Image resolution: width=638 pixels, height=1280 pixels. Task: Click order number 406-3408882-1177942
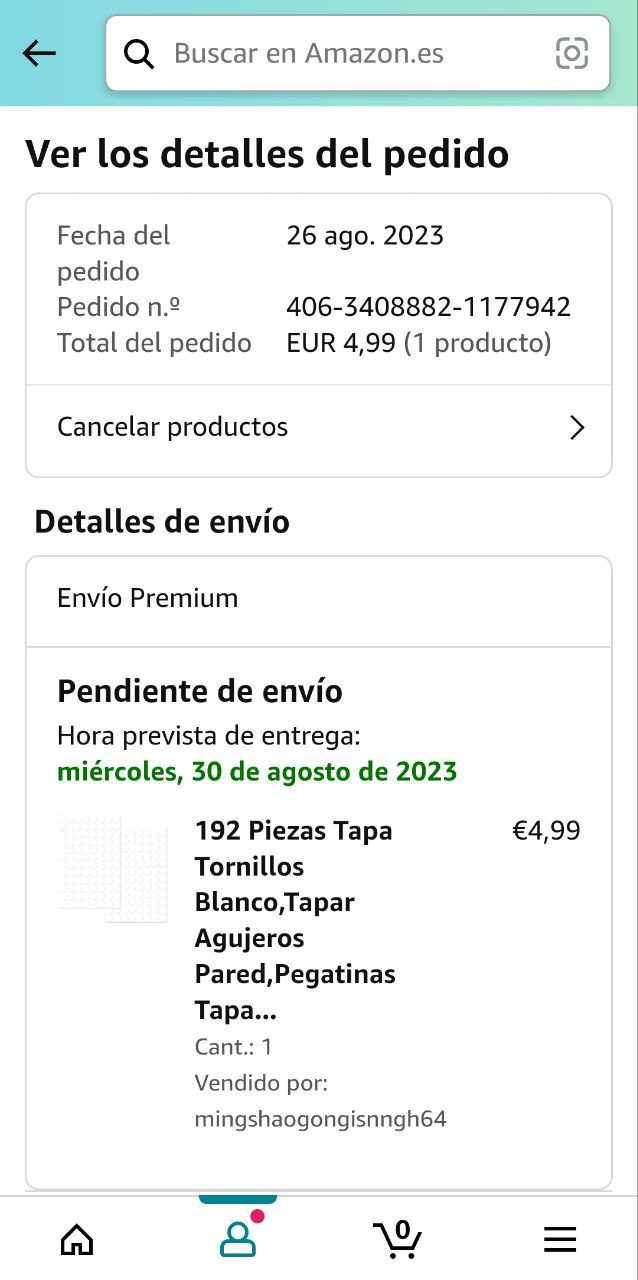428,307
